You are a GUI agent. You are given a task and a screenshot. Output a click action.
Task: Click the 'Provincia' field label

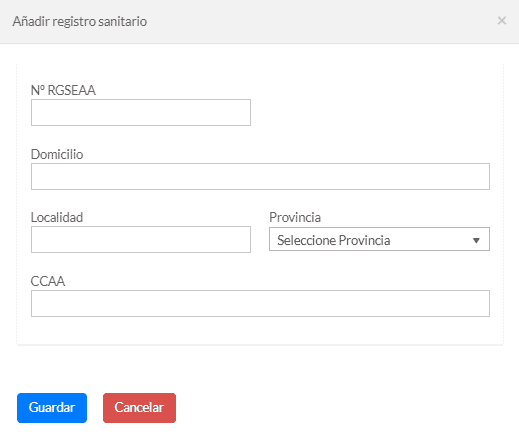click(295, 217)
